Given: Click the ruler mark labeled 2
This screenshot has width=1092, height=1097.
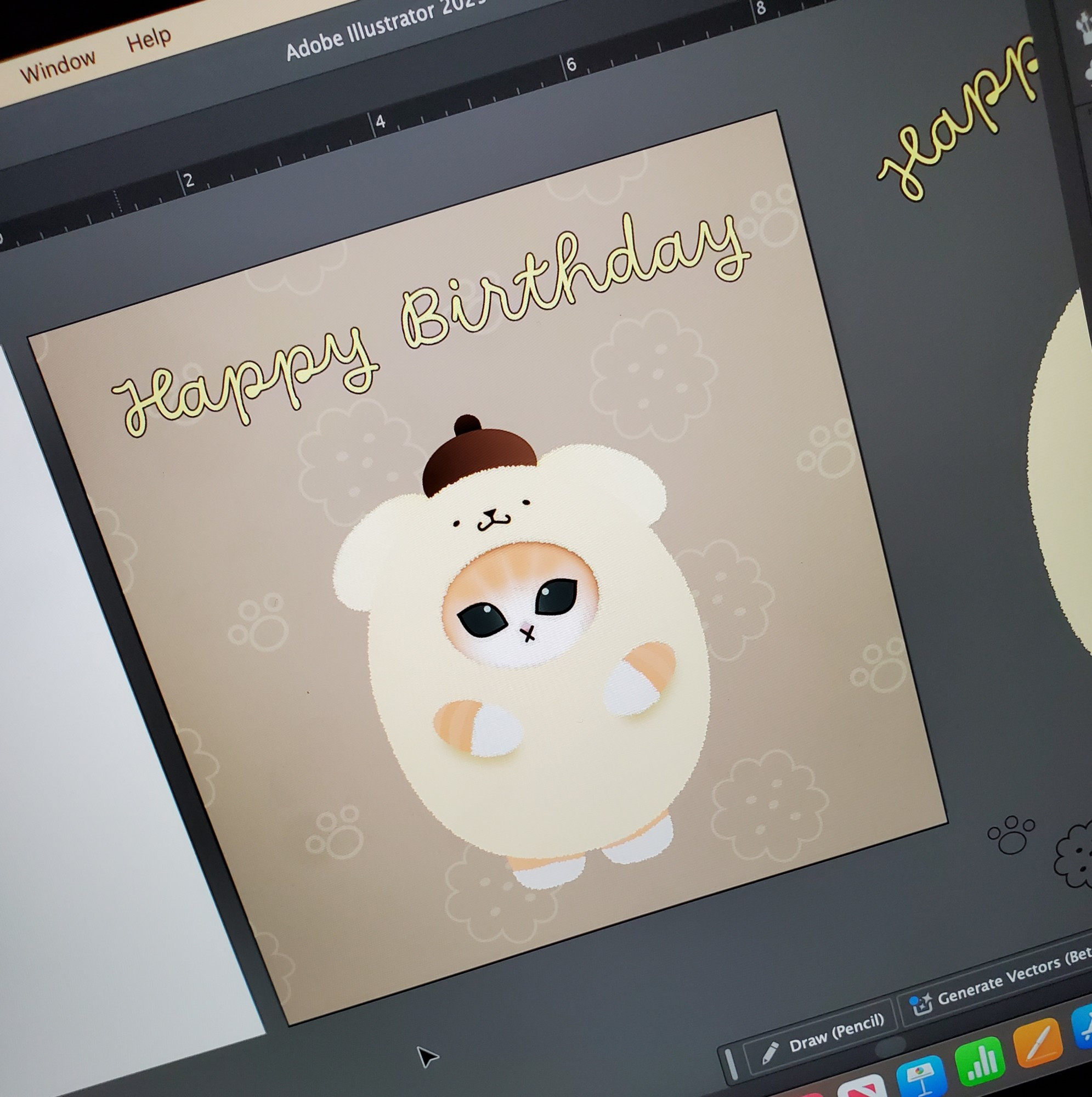Looking at the screenshot, I should coord(189,180).
